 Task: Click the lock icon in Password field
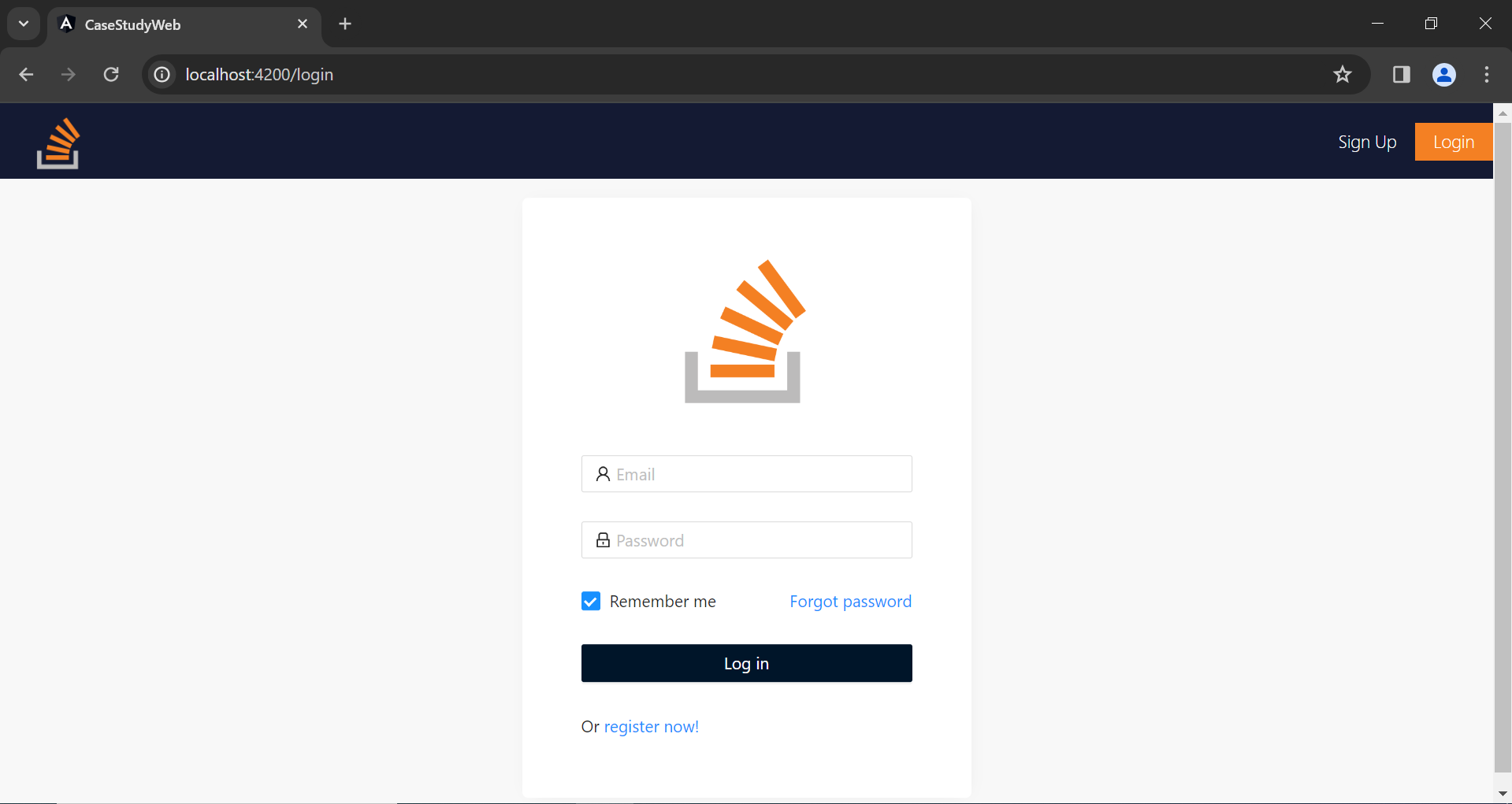[603, 540]
